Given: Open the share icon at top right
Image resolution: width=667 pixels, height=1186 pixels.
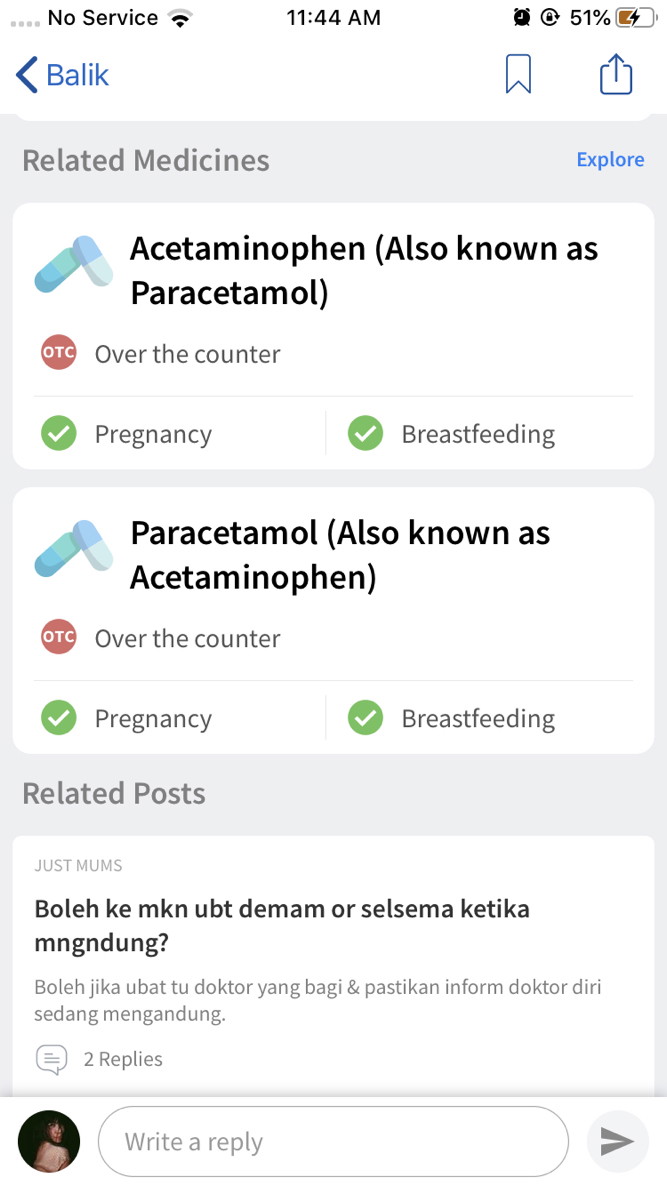Looking at the screenshot, I should pyautogui.click(x=616, y=73).
